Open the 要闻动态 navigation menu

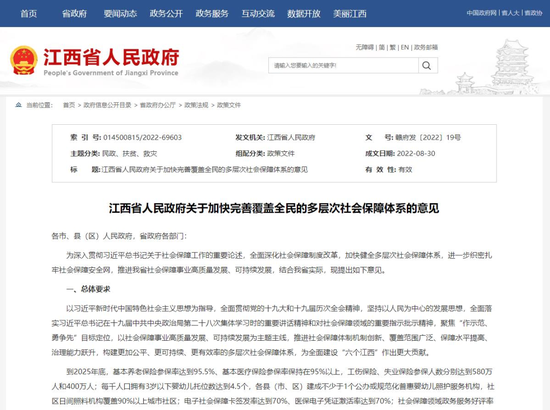click(x=120, y=14)
